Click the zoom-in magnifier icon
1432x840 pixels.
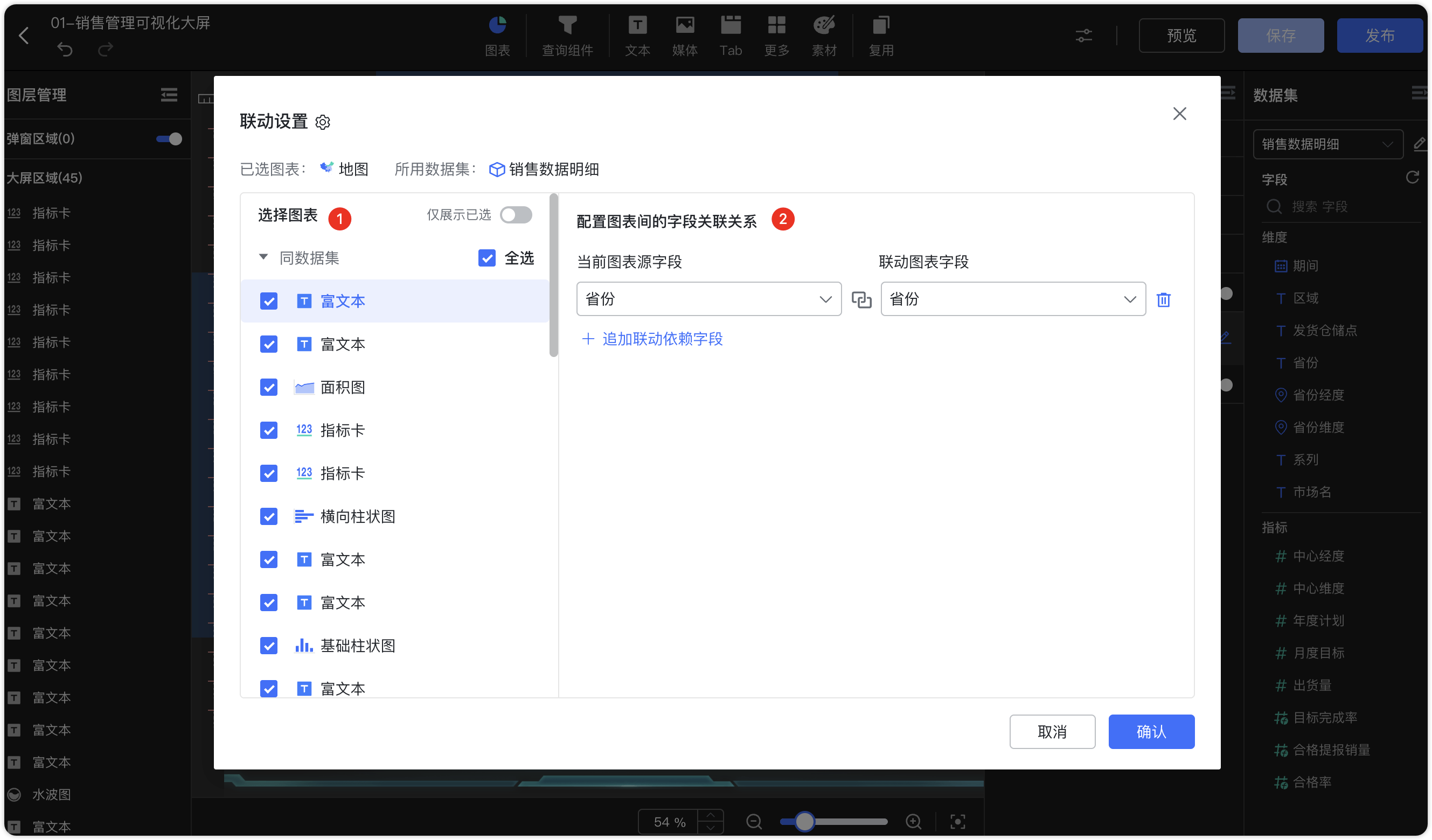(x=913, y=822)
